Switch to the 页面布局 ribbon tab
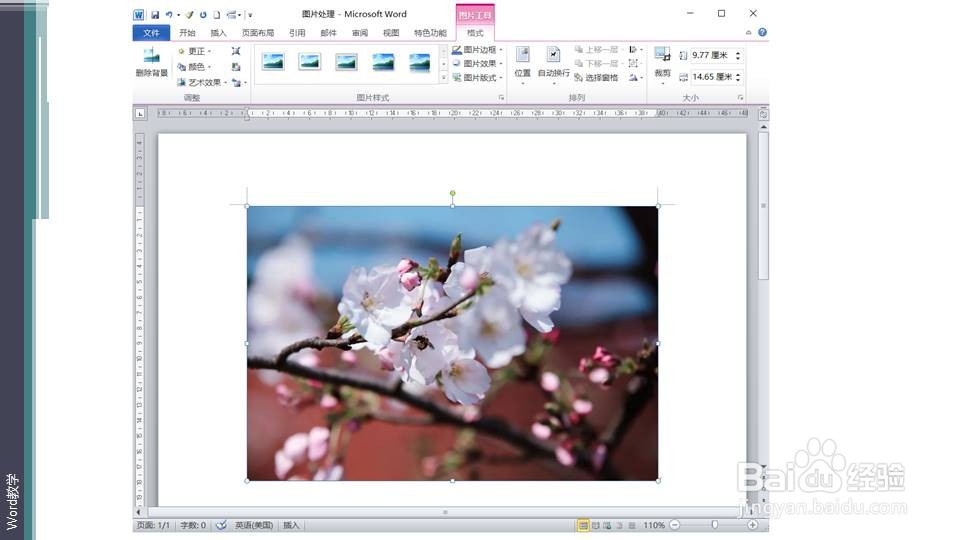 [258, 33]
